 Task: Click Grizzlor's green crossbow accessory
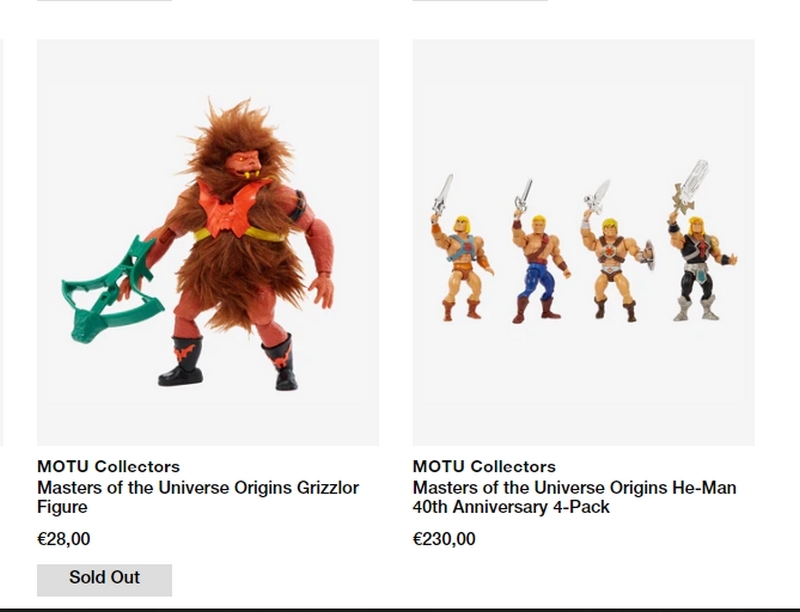pos(110,292)
